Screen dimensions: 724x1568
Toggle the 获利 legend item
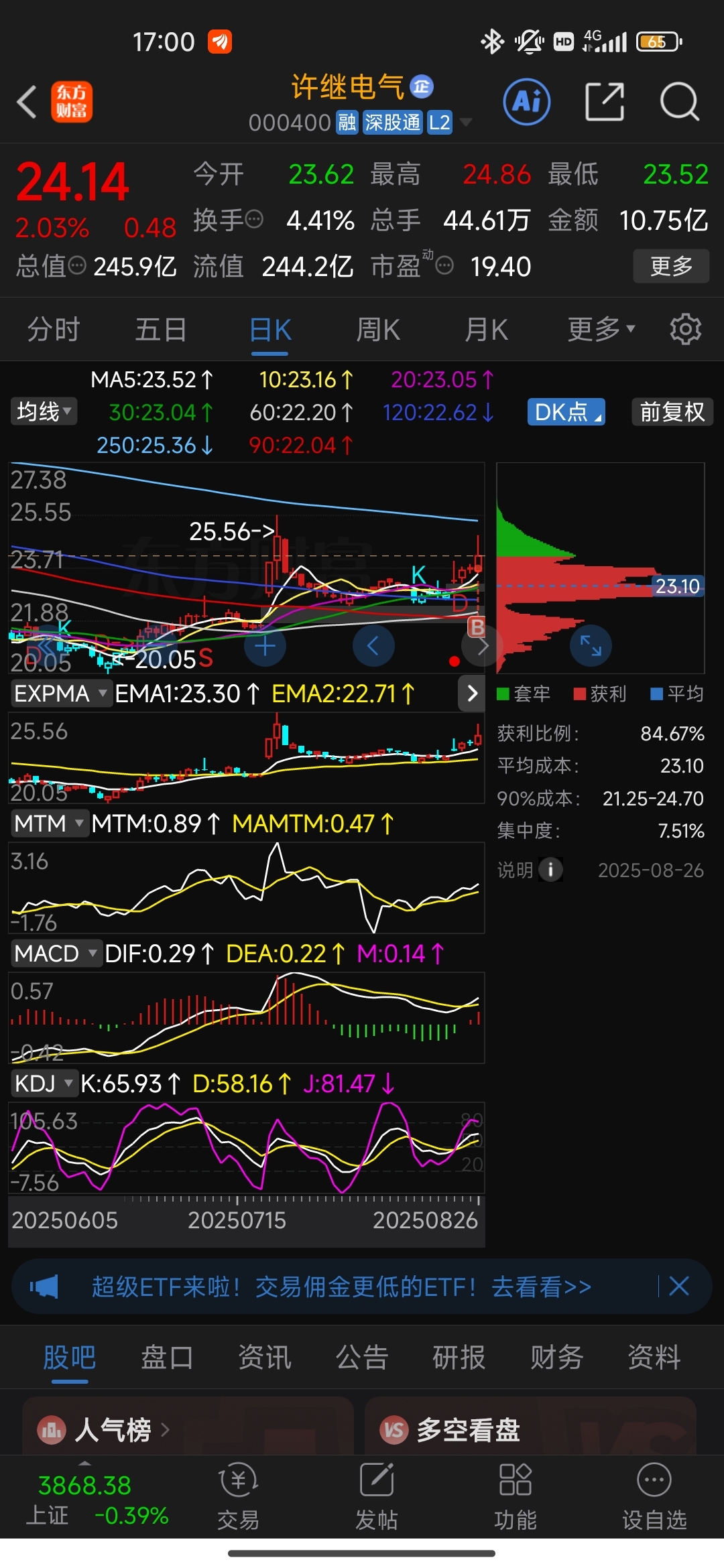pyautogui.click(x=600, y=694)
